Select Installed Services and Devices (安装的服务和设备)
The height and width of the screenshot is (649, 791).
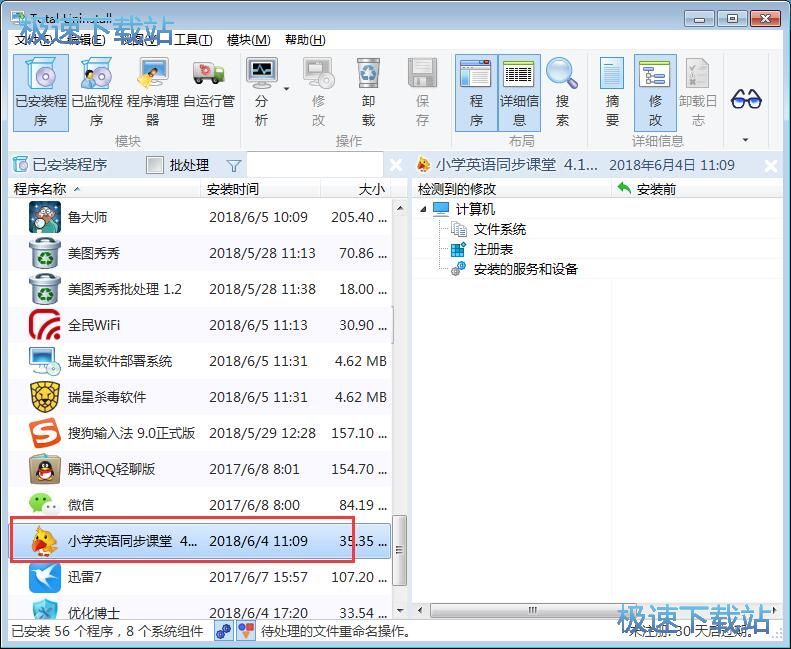(525, 269)
